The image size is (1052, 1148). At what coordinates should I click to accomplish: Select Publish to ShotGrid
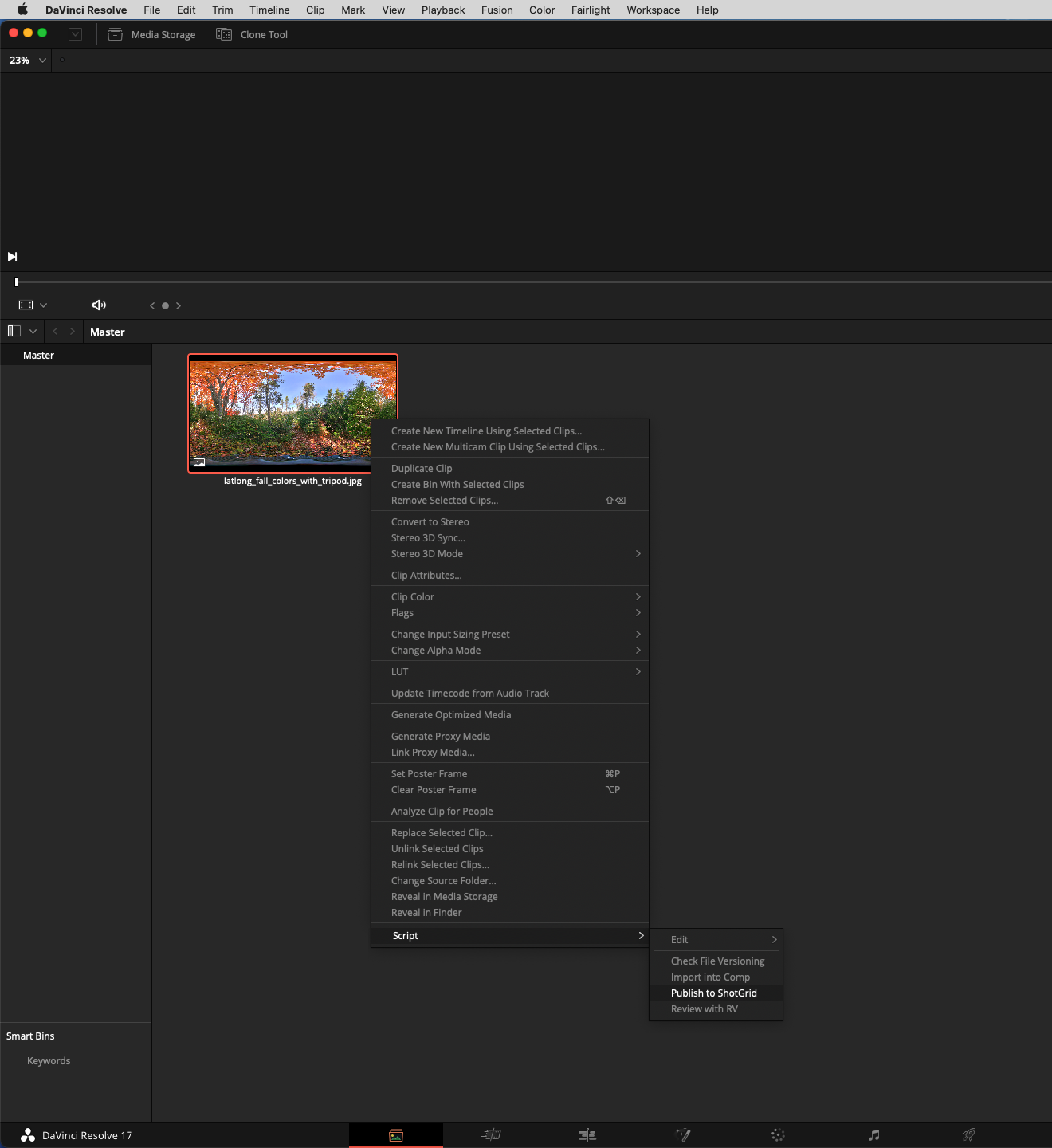click(716, 993)
